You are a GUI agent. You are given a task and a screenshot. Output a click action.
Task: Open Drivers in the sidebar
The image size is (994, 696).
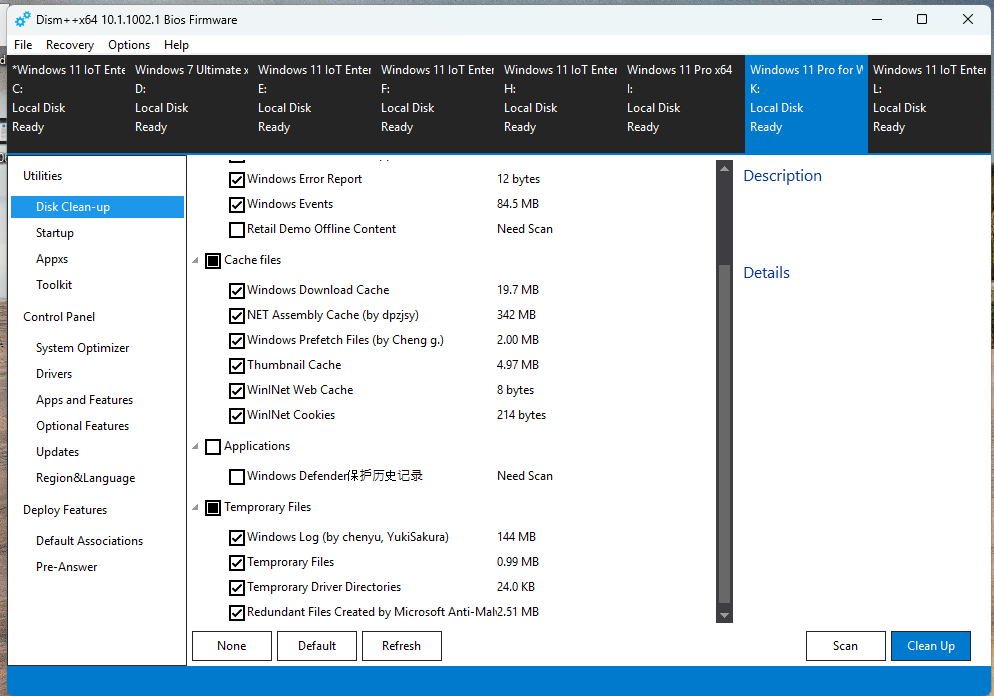point(54,374)
